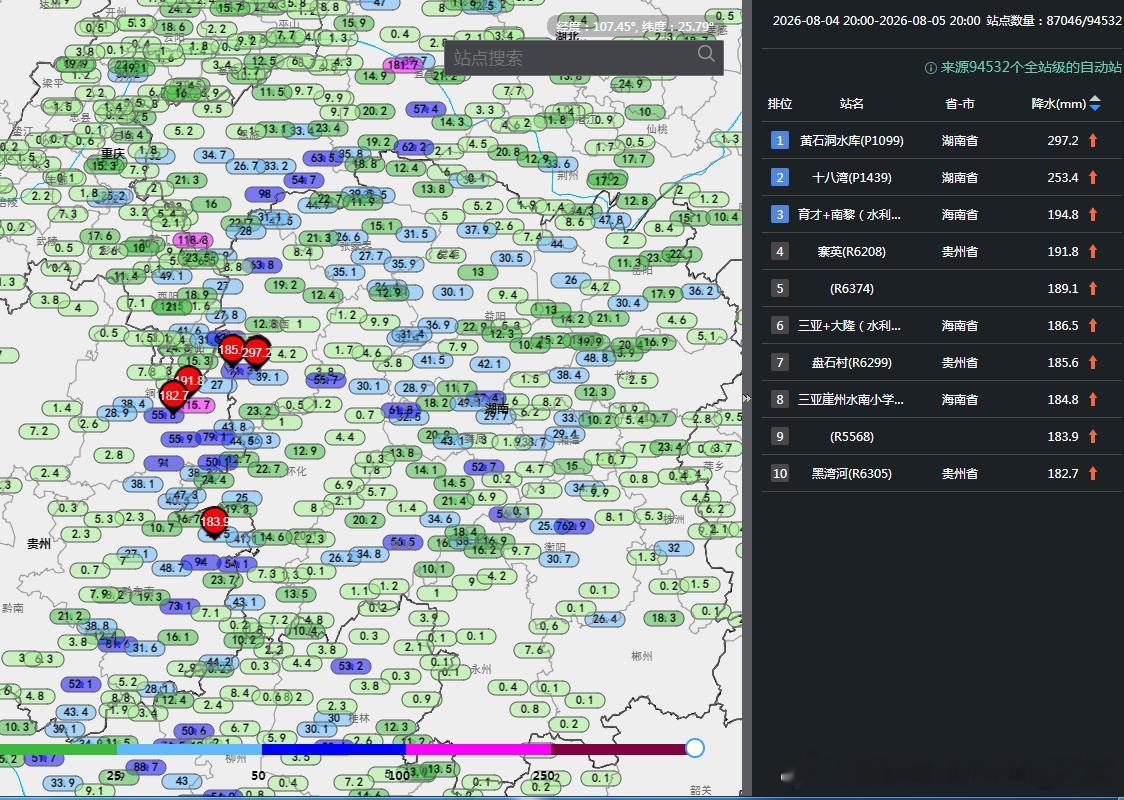Select station 育才+南黎 in ranking list
Image resolution: width=1124 pixels, height=800 pixels.
click(x=849, y=214)
